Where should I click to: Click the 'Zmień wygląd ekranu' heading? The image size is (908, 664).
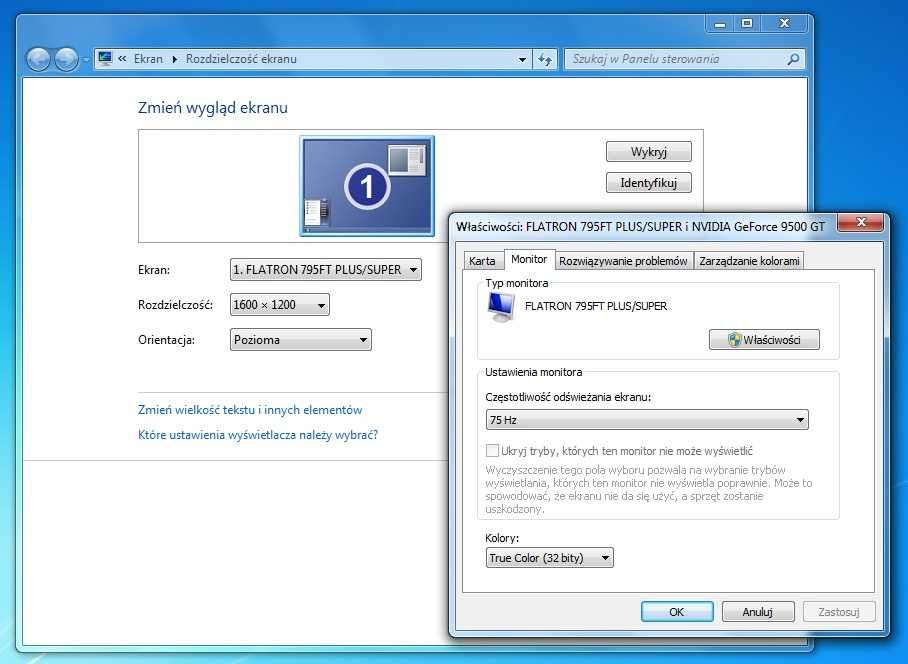point(213,108)
